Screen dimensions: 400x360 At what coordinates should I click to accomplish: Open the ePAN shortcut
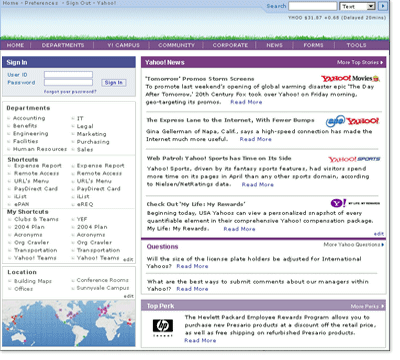[x=22, y=204]
